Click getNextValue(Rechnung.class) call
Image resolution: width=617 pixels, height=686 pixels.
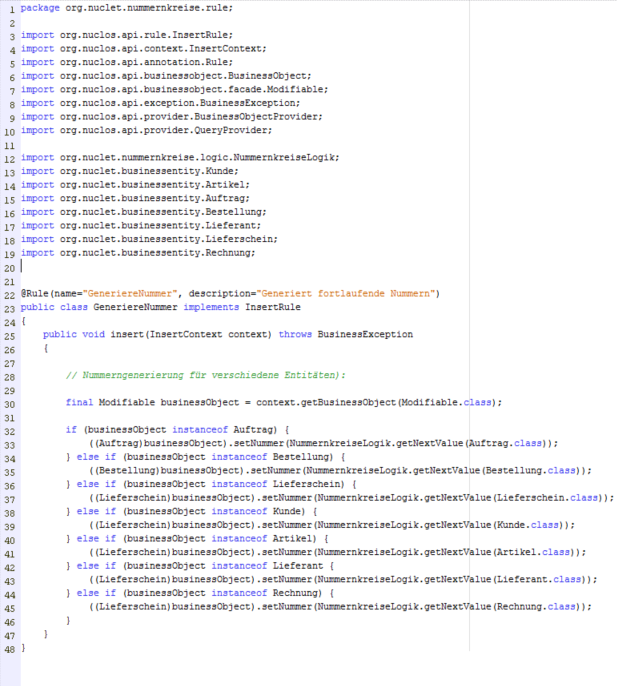504,606
